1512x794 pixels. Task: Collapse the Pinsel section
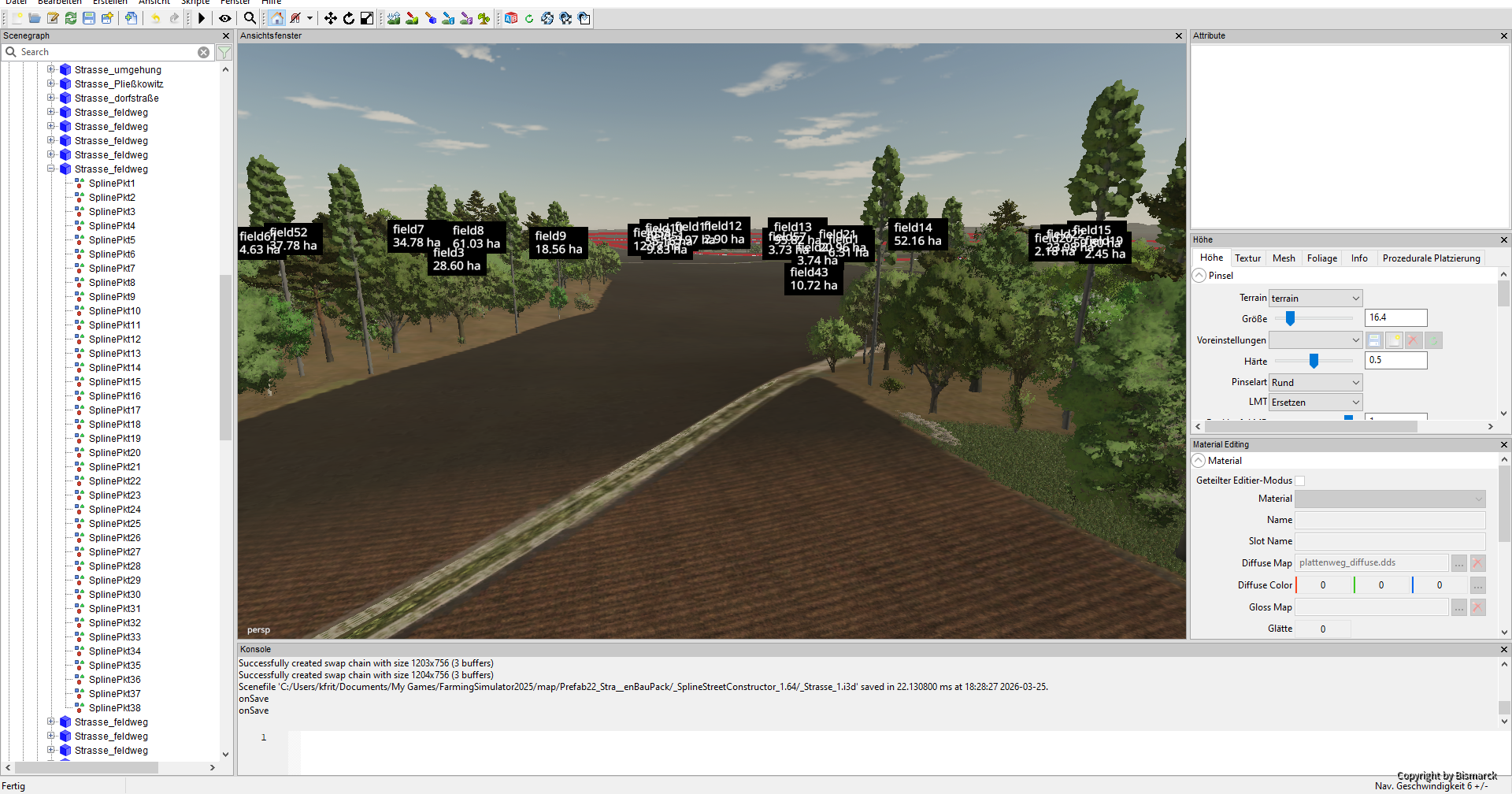[1199, 276]
